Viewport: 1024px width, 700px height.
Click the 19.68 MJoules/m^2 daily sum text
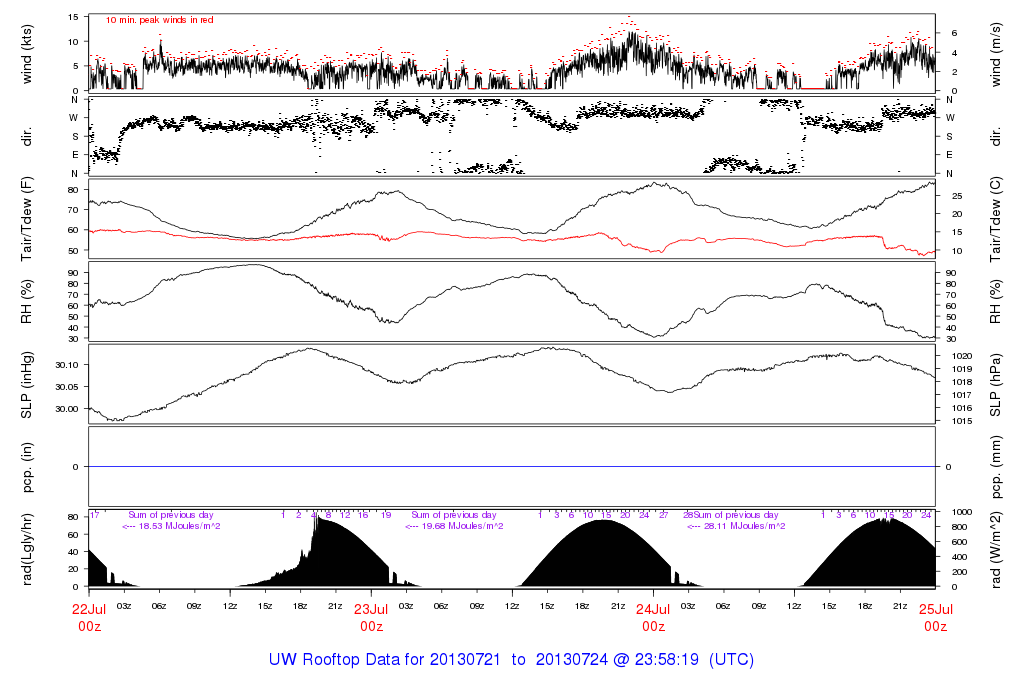coord(454,526)
